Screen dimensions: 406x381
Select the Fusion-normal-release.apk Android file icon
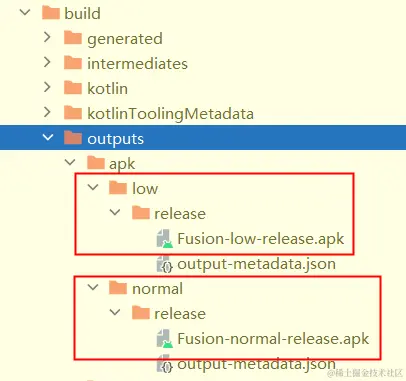(165, 338)
